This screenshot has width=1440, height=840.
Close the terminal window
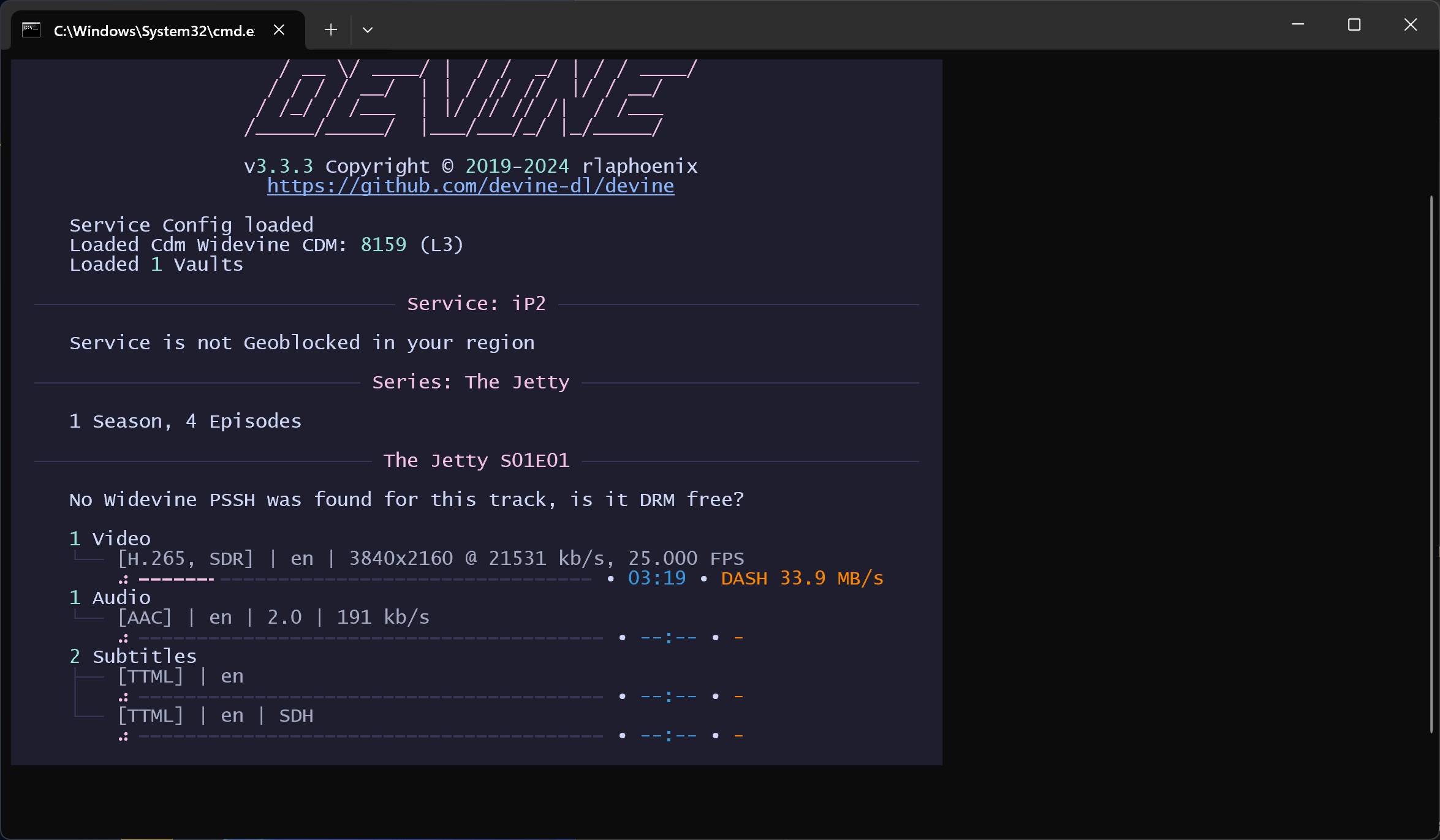tap(1411, 25)
